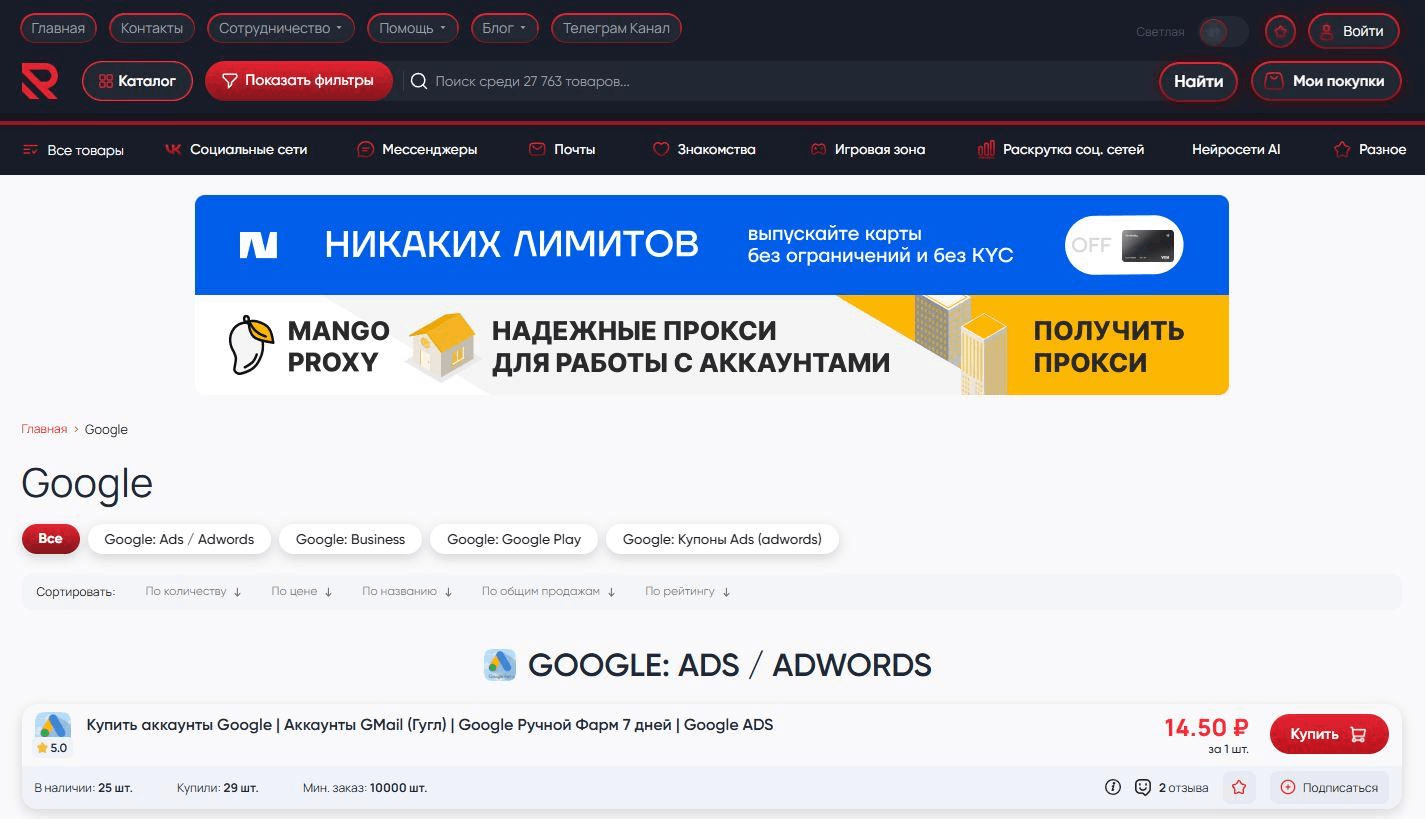Image resolution: width=1425 pixels, height=819 pixels.
Task: Click the GOOGLE: ADS / ADWORDS section heading
Action: [x=730, y=665]
